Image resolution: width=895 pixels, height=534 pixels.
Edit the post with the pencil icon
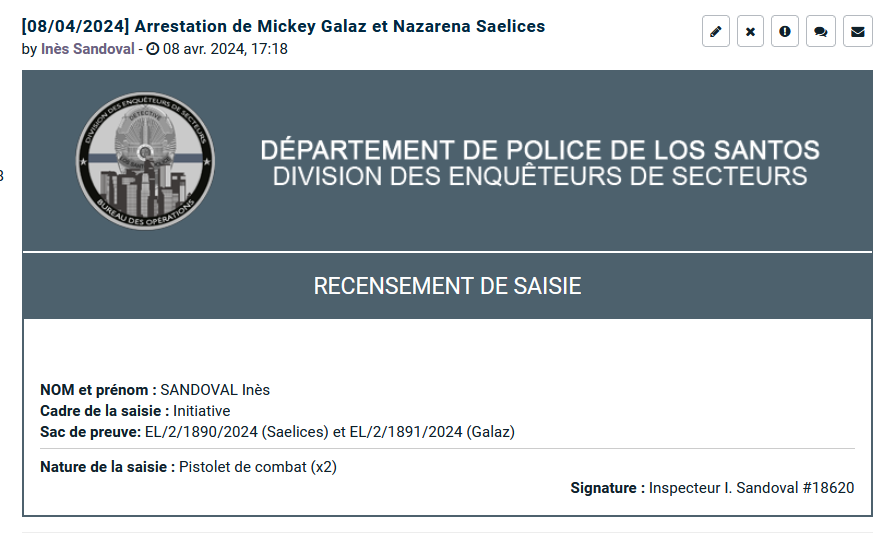716,31
